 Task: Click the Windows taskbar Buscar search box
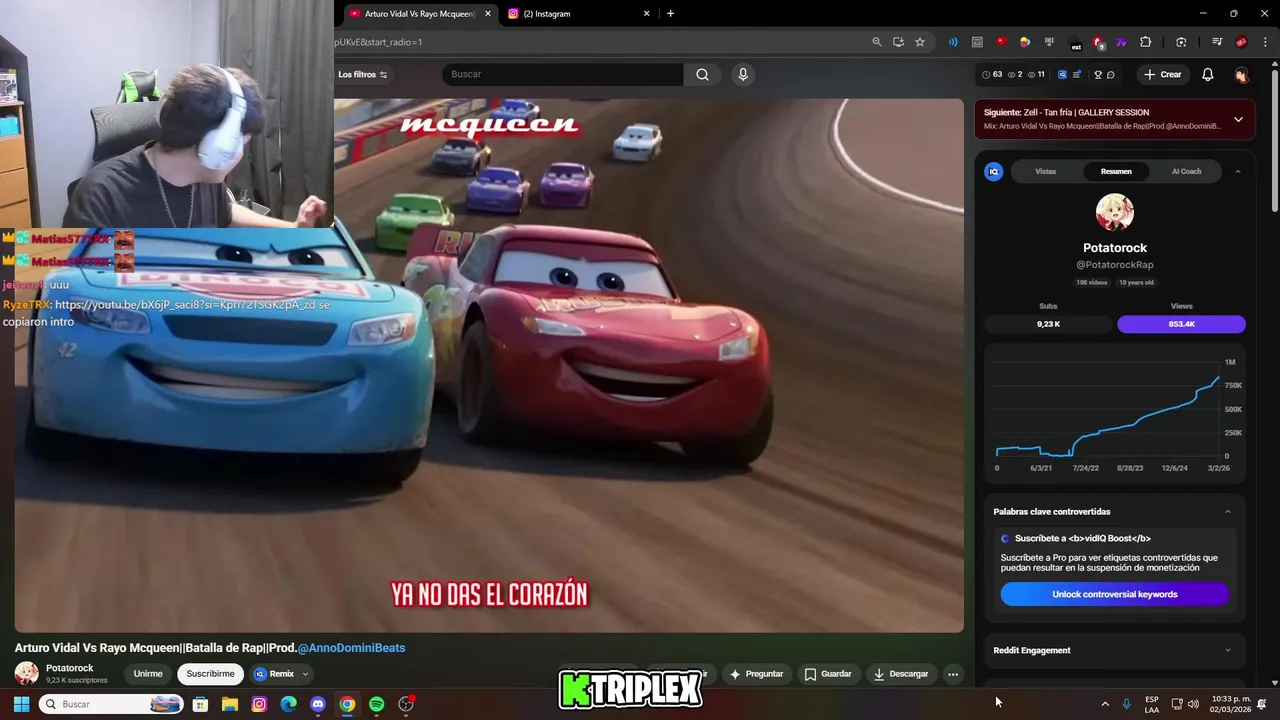tap(112, 704)
